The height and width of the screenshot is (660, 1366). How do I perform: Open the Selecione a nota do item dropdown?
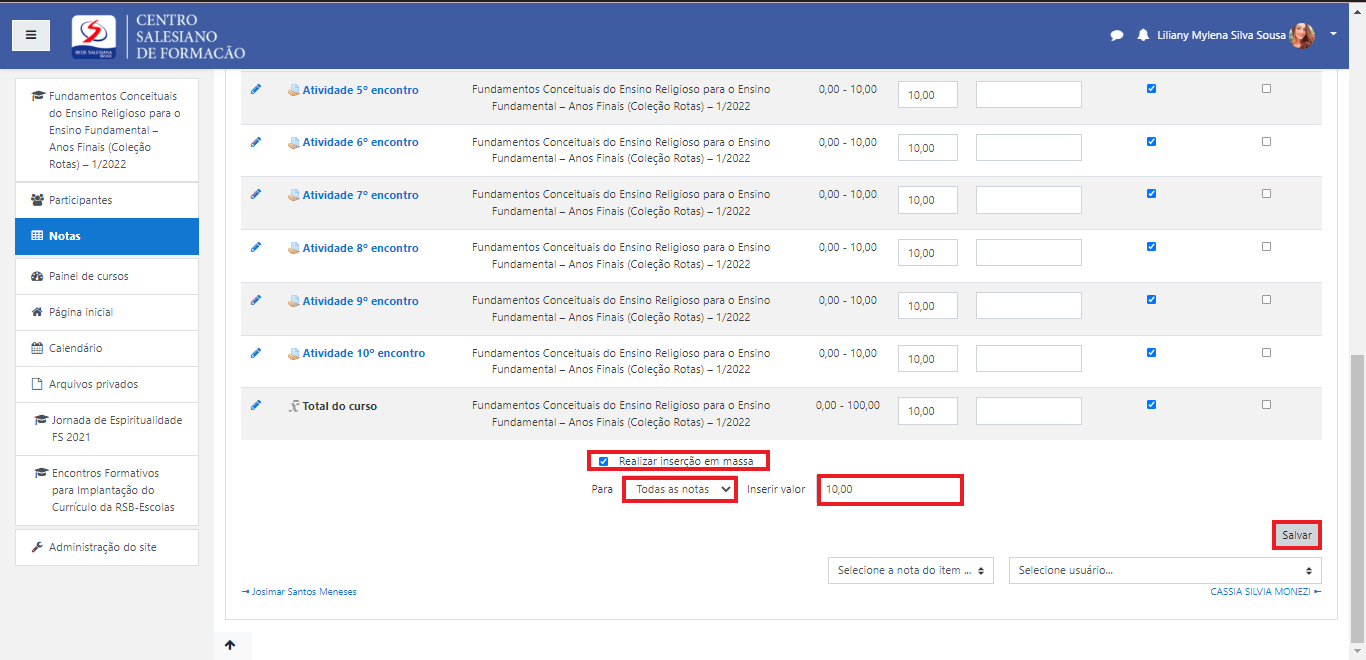[910, 570]
